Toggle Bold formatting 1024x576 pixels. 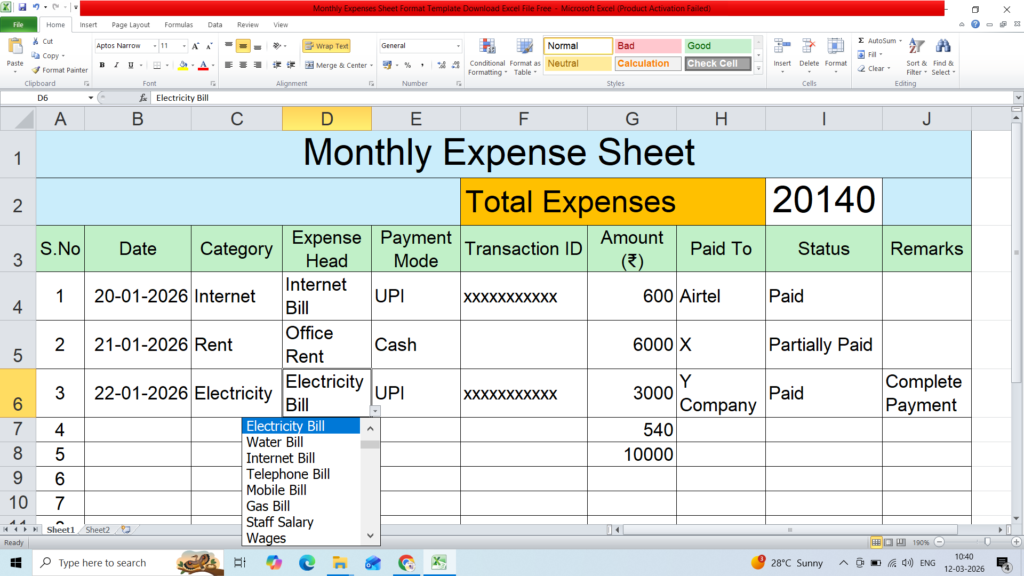click(102, 65)
